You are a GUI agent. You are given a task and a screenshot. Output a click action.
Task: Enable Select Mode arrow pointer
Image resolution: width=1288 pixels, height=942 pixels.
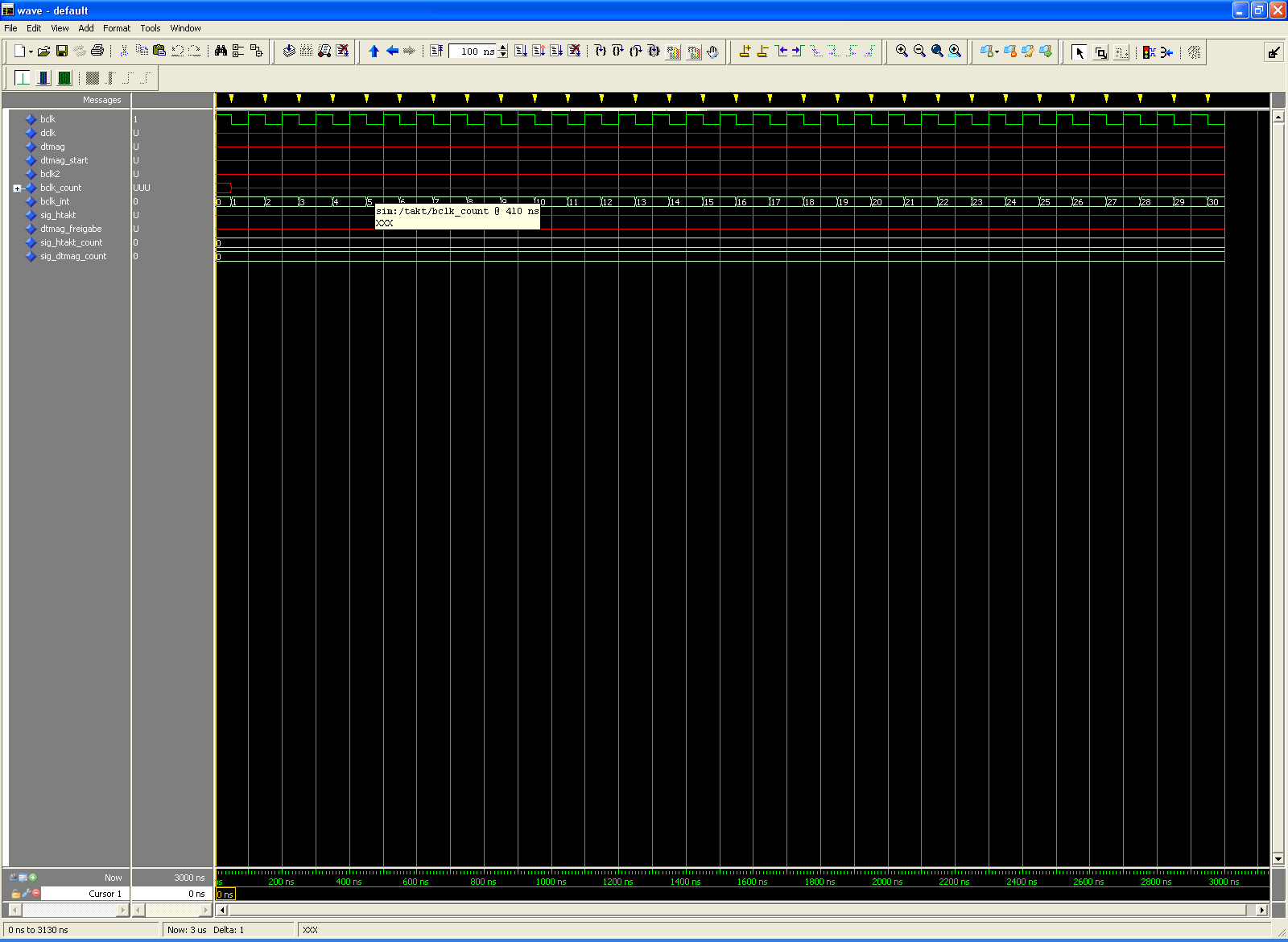[1080, 52]
